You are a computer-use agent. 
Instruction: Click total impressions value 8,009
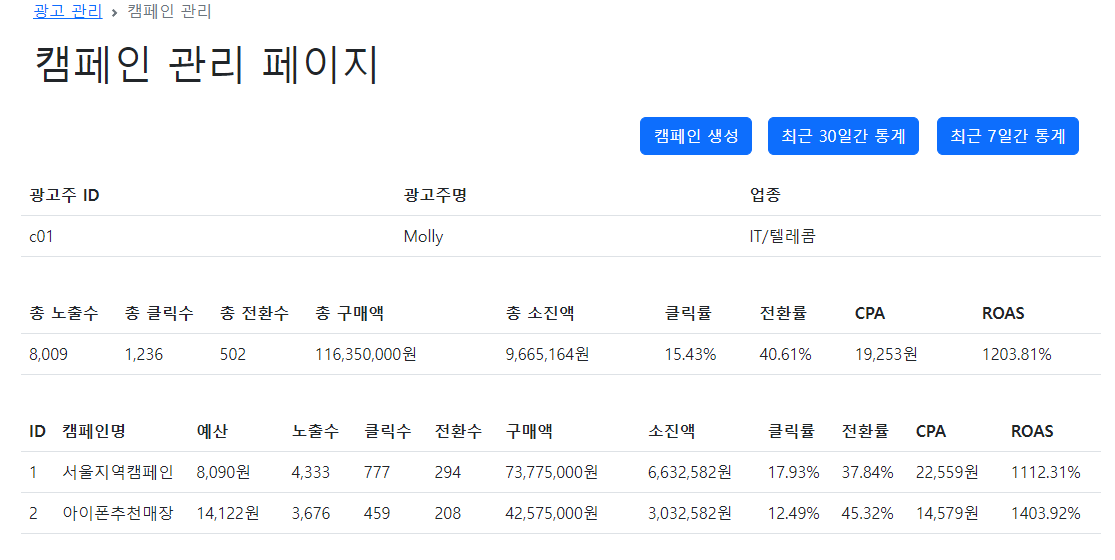click(x=48, y=355)
